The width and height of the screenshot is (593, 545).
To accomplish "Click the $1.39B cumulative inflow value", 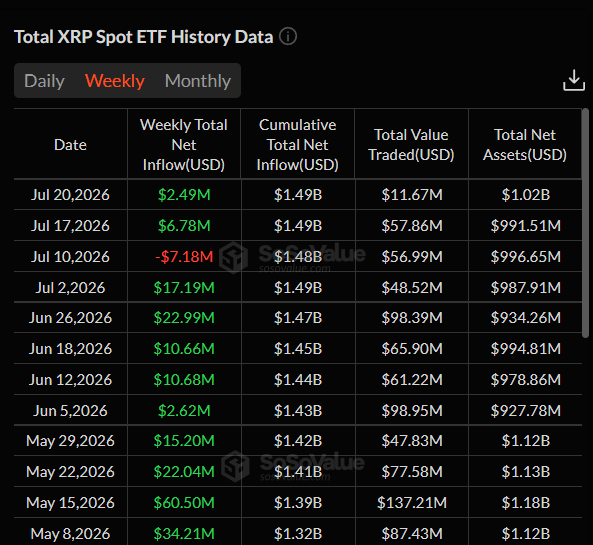I will (x=298, y=503).
